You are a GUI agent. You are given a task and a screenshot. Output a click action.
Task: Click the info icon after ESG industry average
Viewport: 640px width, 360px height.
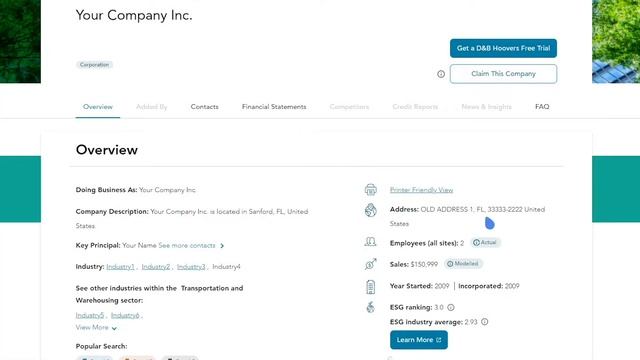point(484,322)
